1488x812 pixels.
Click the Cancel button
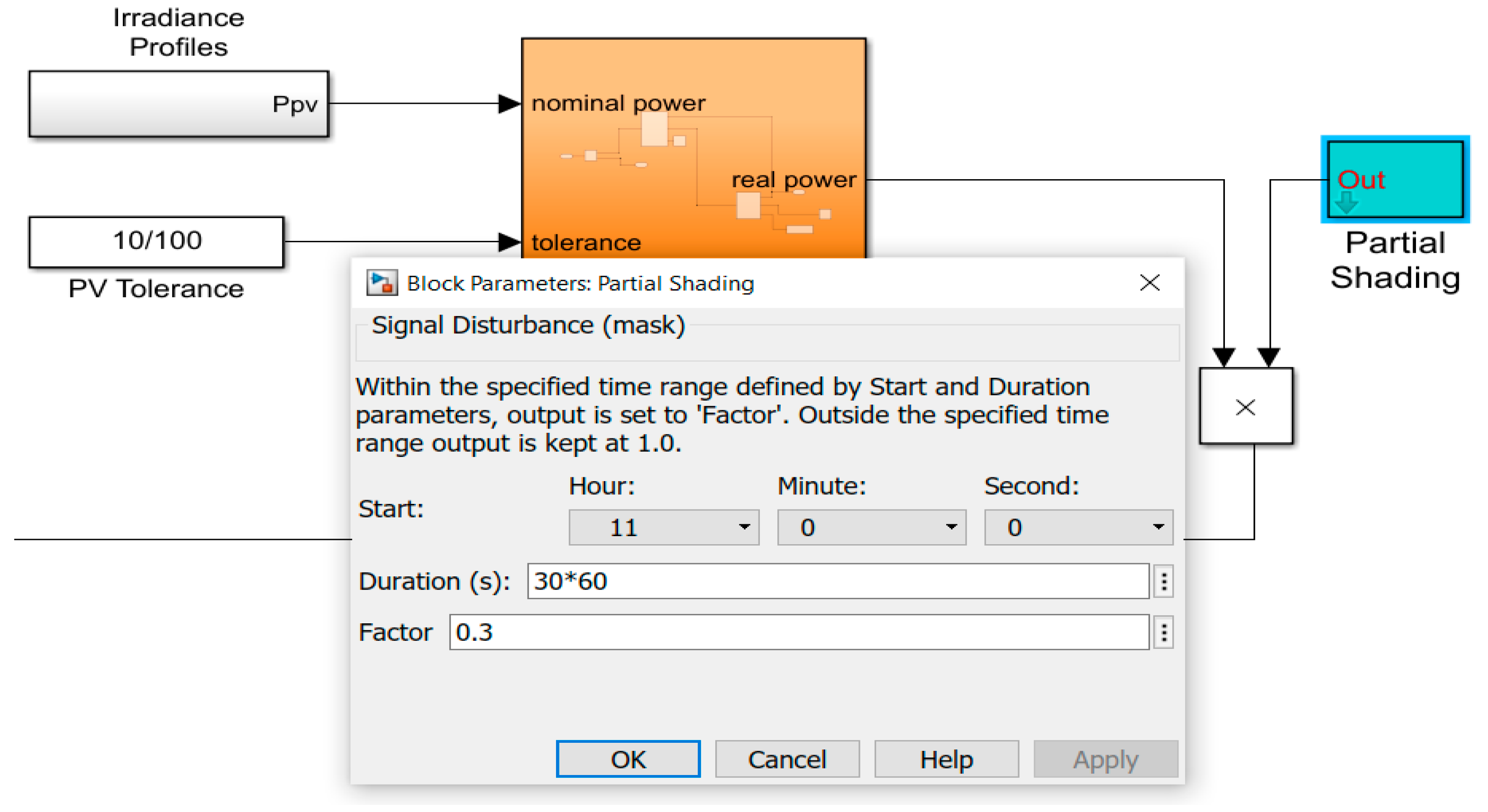pyautogui.click(x=787, y=759)
